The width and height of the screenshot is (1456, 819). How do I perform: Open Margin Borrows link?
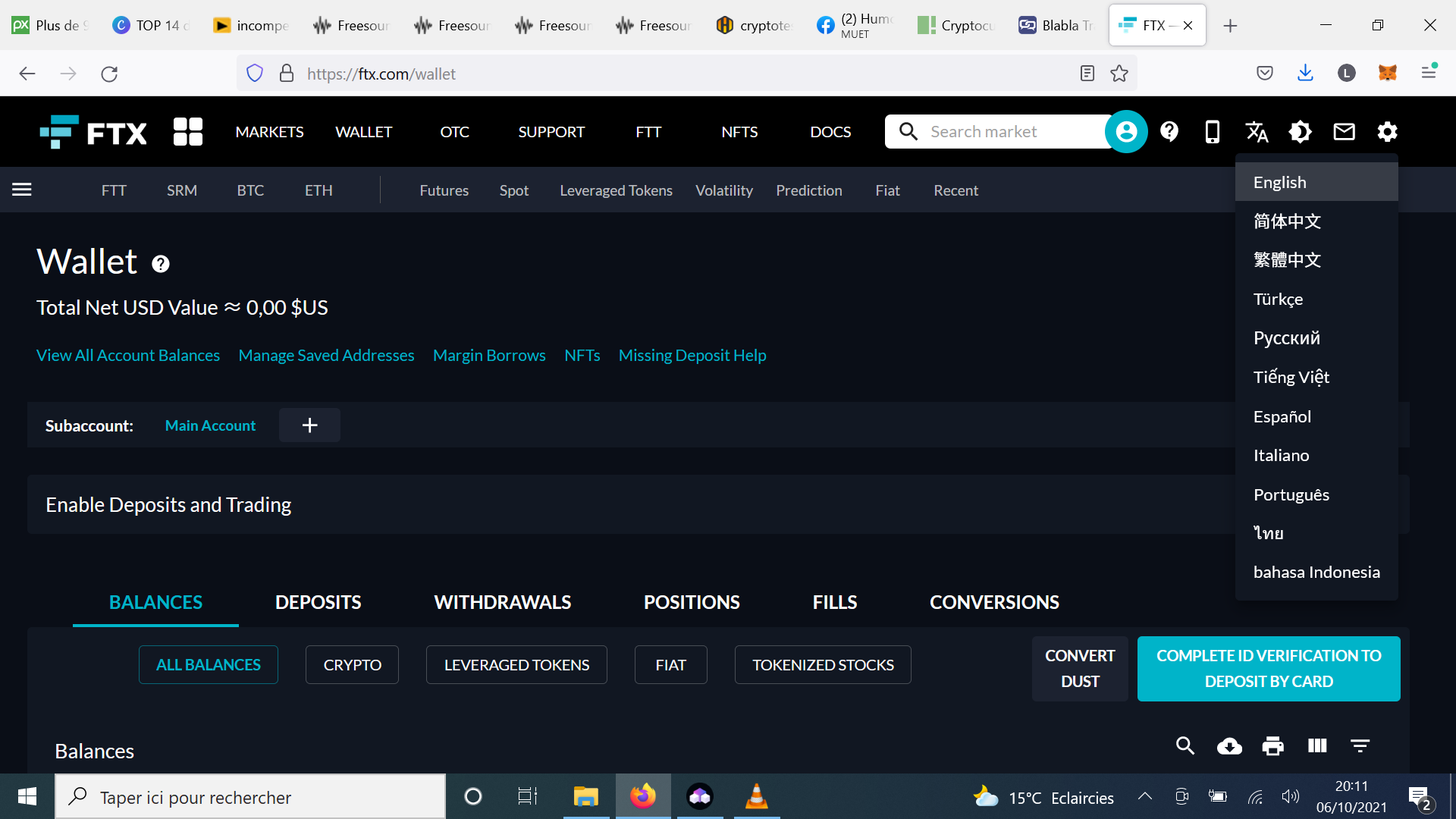tap(489, 356)
